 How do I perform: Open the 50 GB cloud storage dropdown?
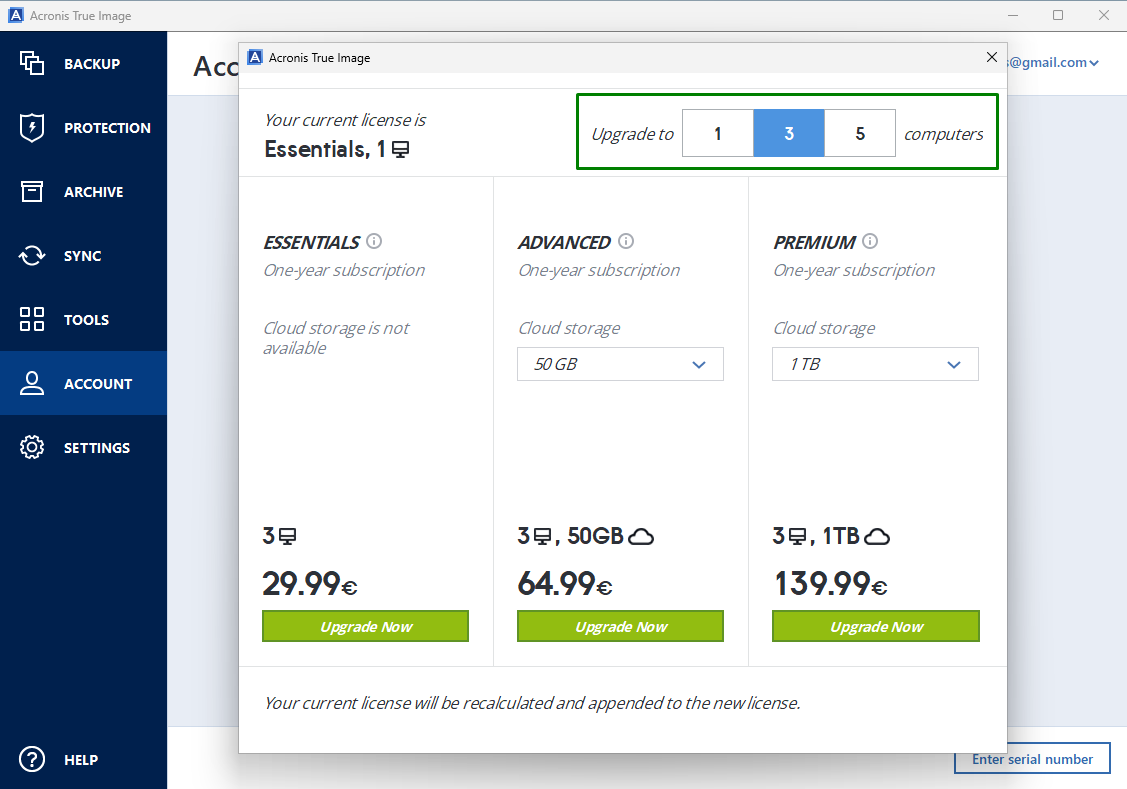pyautogui.click(x=620, y=364)
